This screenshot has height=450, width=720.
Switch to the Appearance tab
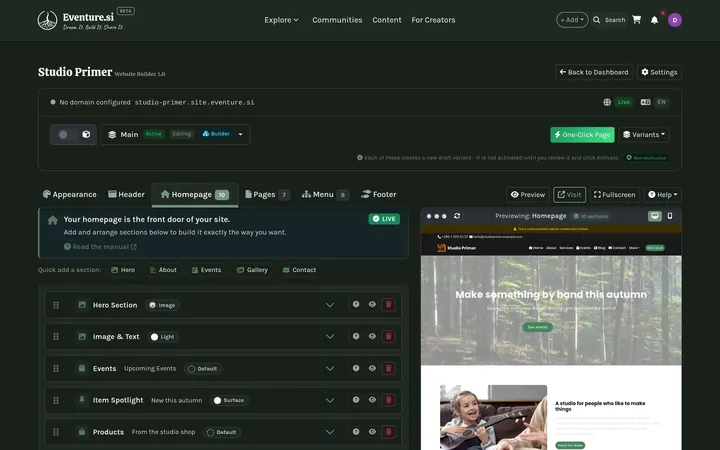tap(69, 194)
